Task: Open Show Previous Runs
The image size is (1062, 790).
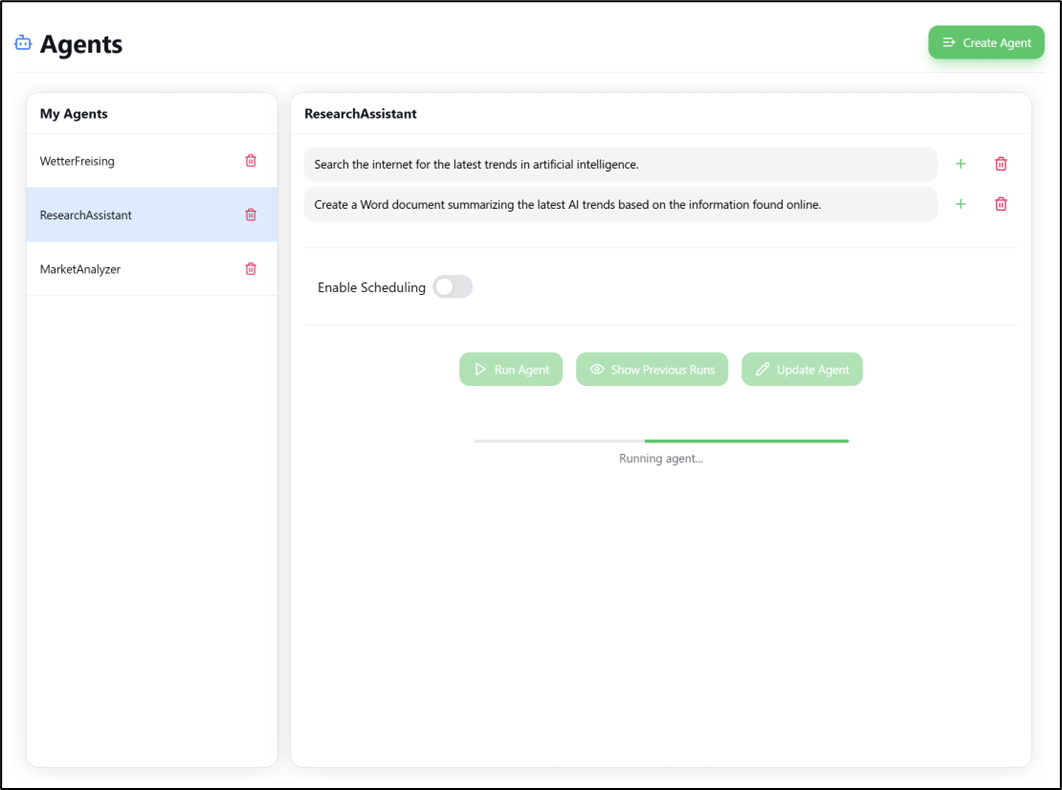Action: click(652, 369)
